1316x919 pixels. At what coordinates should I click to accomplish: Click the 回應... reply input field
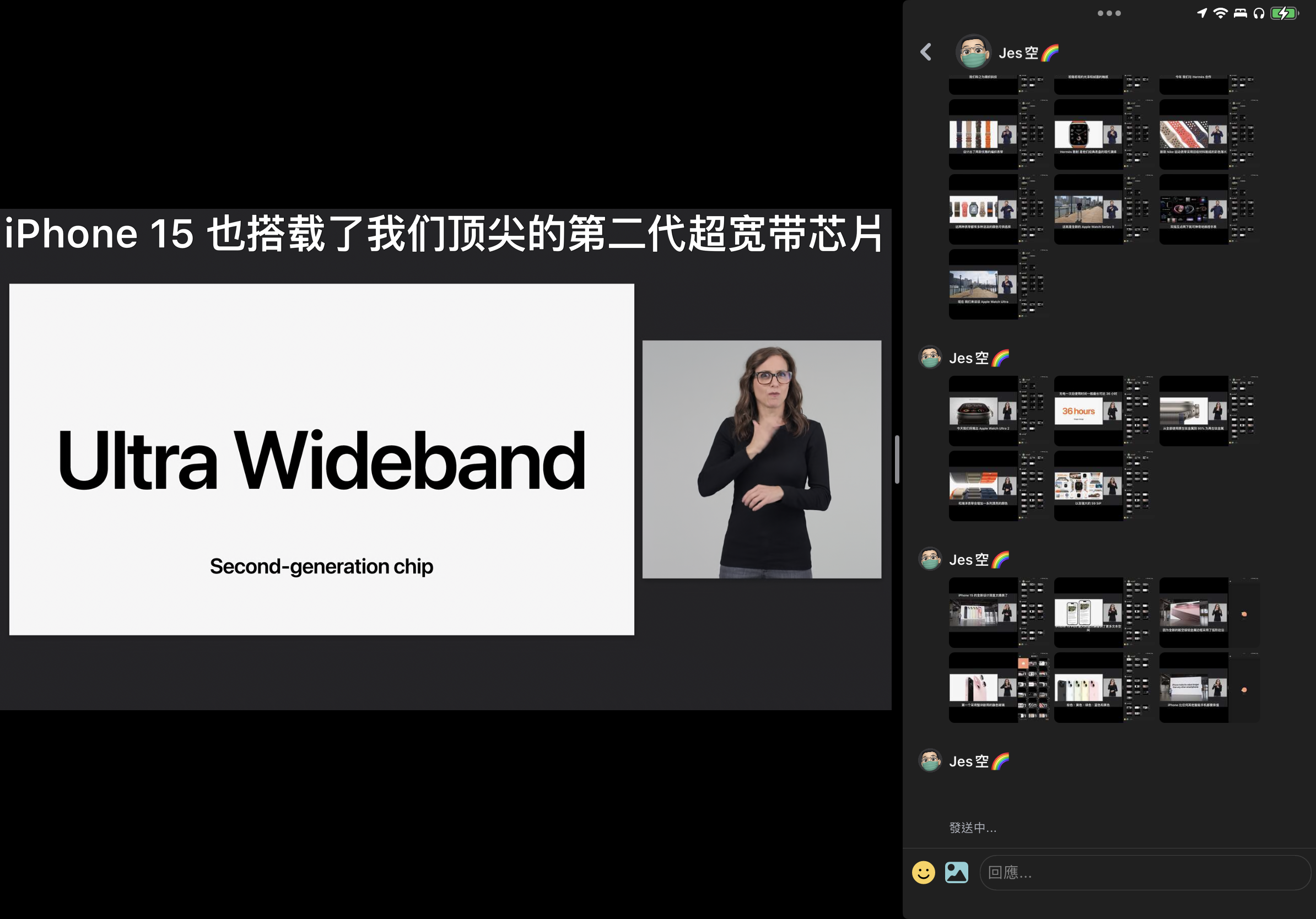1145,873
